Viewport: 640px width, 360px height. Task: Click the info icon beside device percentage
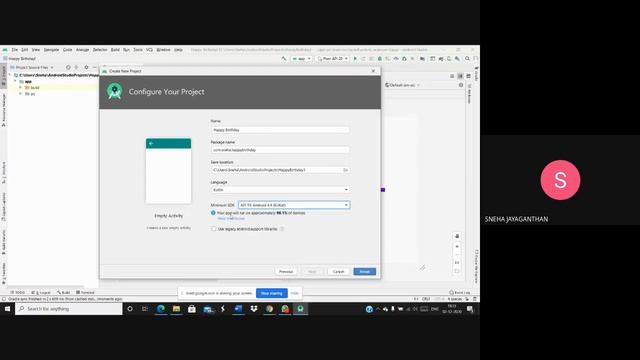[213, 213]
